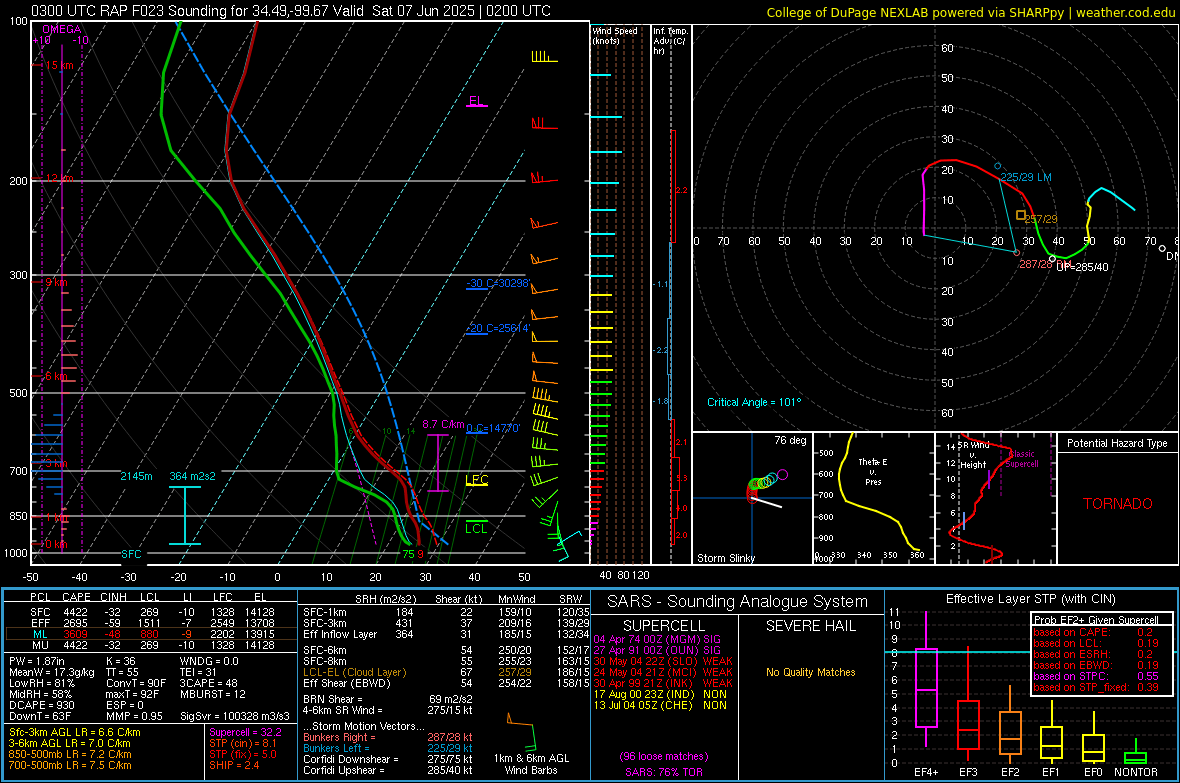Viewport: 1180px width, 783px height.
Task: Click the RAP F023 sounding title text
Action: tap(291, 11)
